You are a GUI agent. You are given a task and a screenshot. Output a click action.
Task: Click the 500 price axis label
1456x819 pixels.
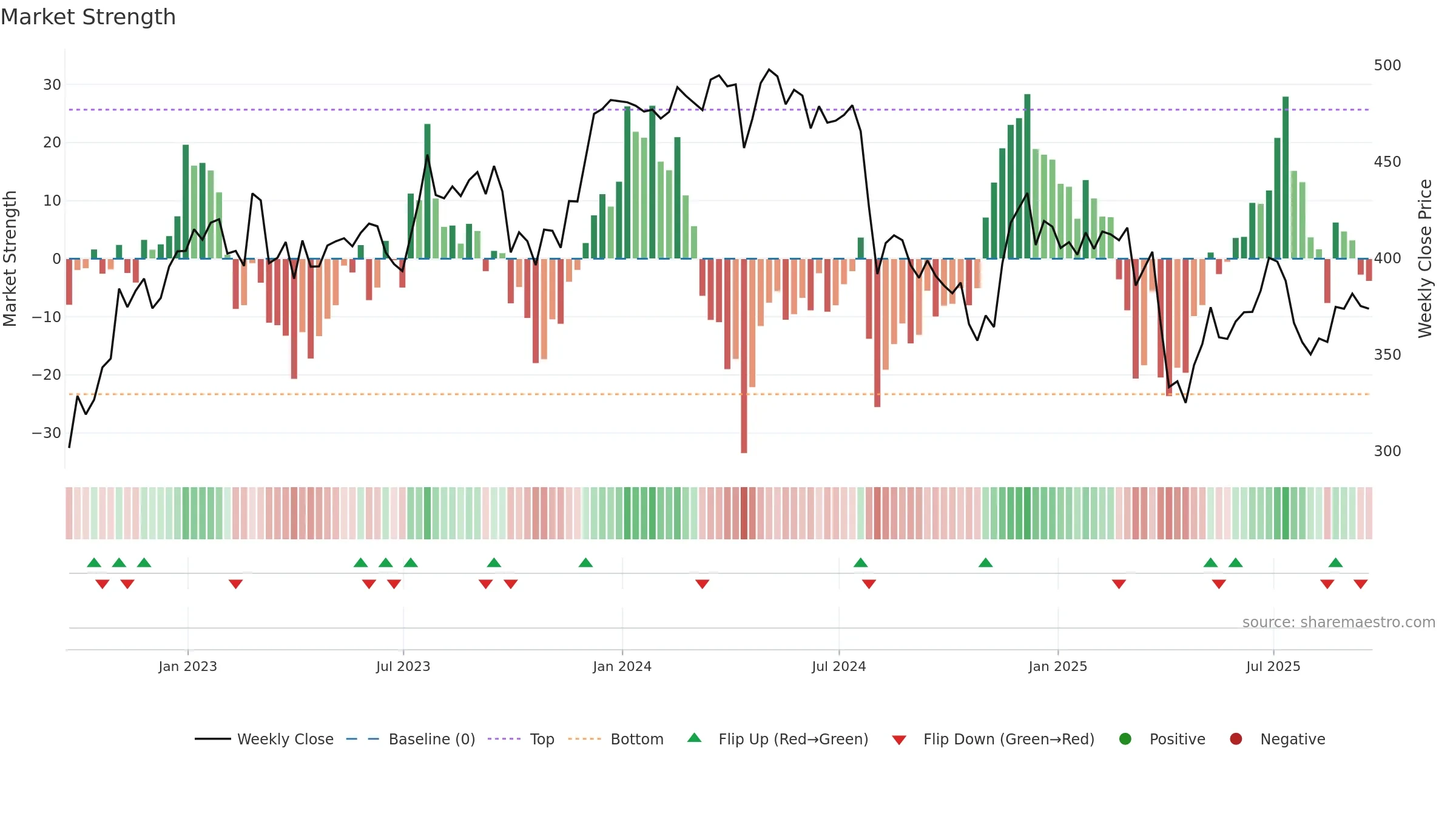[1387, 66]
